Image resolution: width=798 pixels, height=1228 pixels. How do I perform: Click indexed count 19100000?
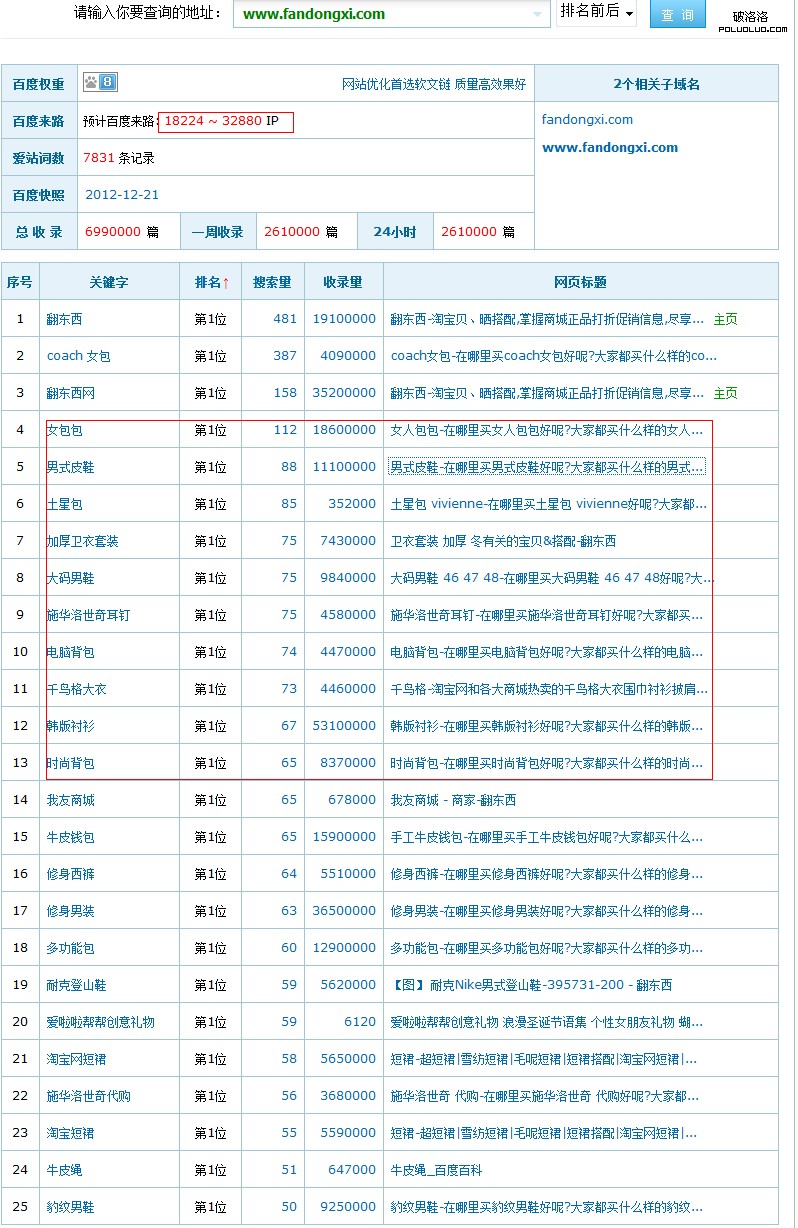(x=344, y=320)
